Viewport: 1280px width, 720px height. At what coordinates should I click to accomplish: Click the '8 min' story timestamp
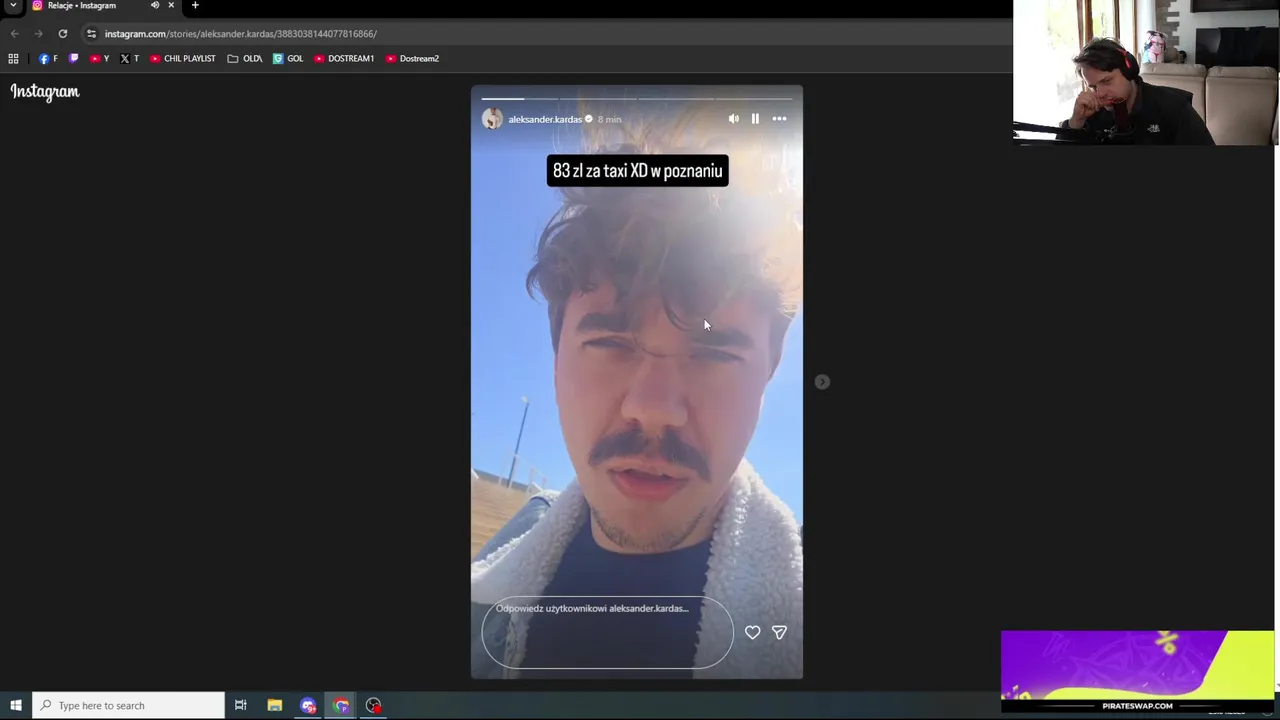(x=609, y=119)
